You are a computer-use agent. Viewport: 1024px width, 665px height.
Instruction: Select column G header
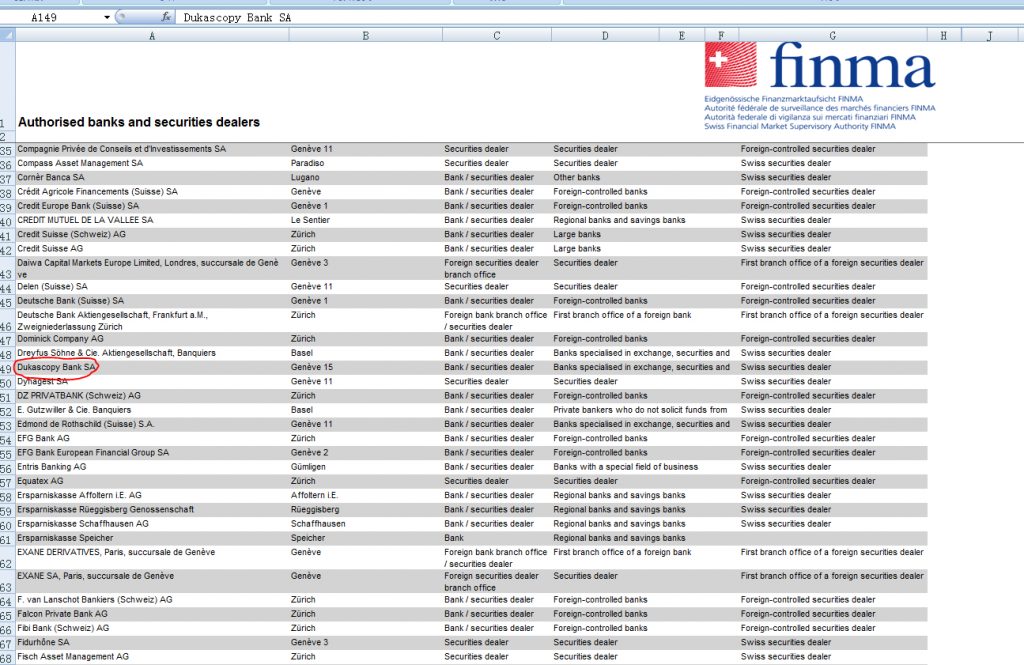point(833,36)
